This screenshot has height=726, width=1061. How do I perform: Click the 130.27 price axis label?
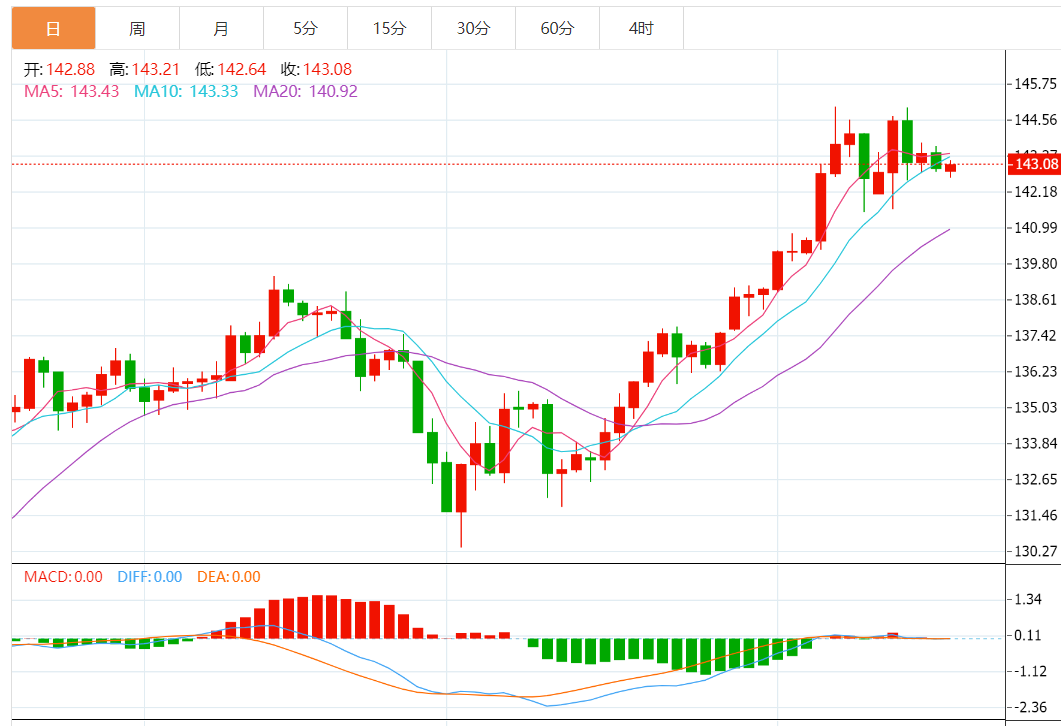tap(1035, 551)
